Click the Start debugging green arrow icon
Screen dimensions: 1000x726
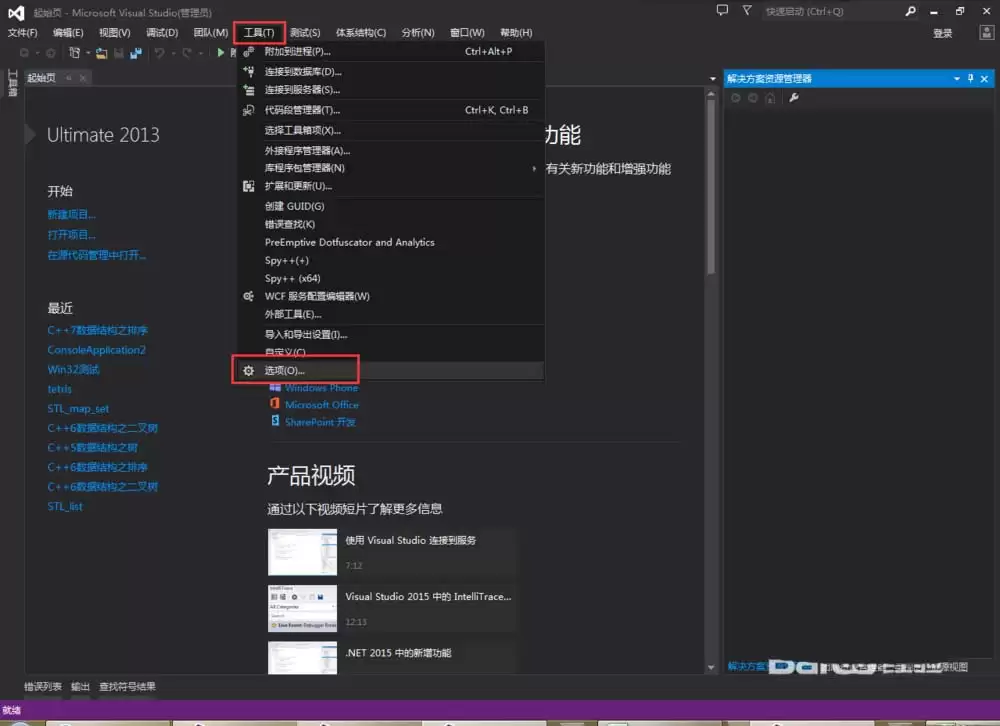[x=220, y=53]
